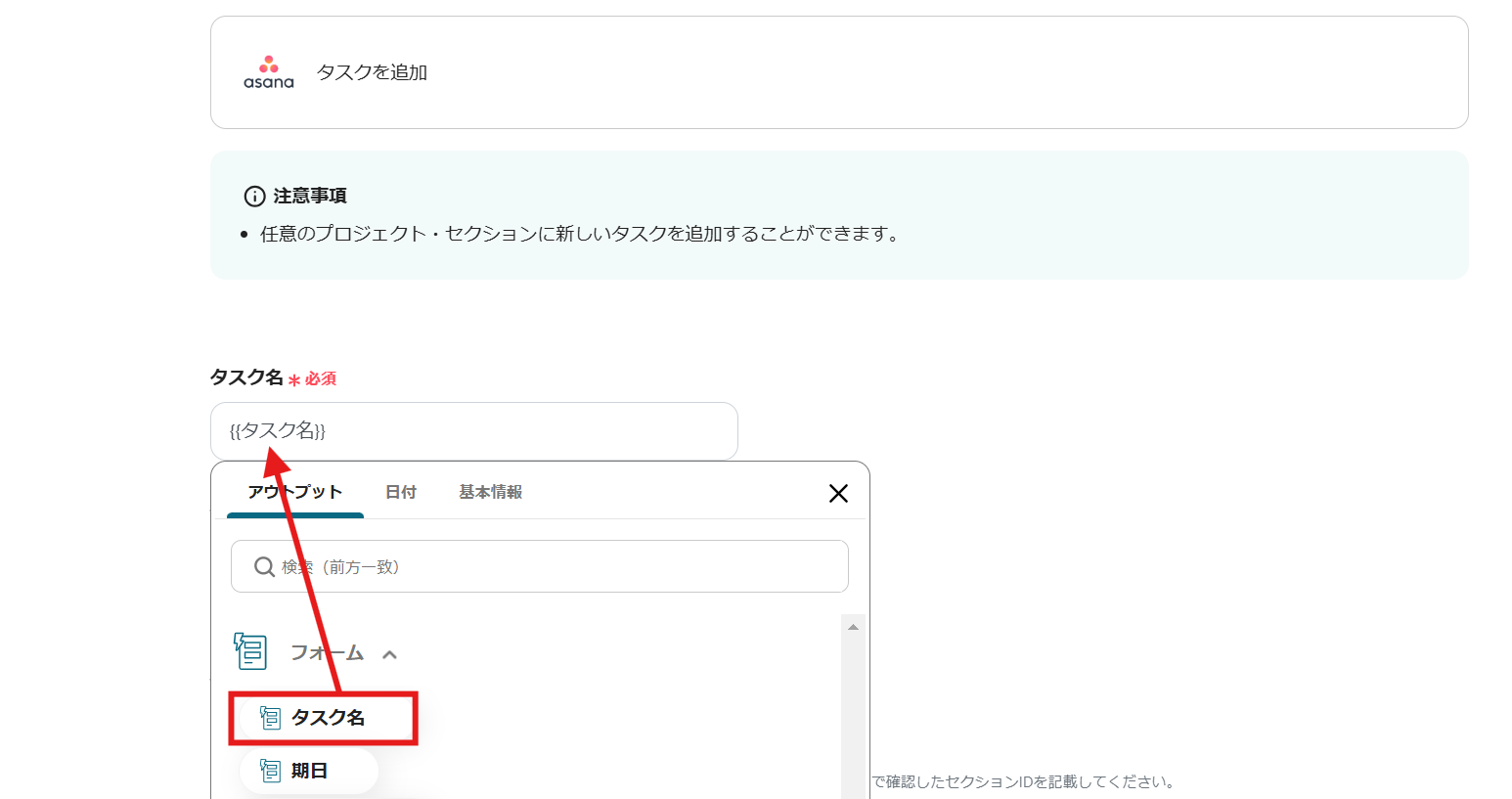The image size is (1512, 799).
Task: Click the 注意事項 info circle icon
Action: [254, 197]
